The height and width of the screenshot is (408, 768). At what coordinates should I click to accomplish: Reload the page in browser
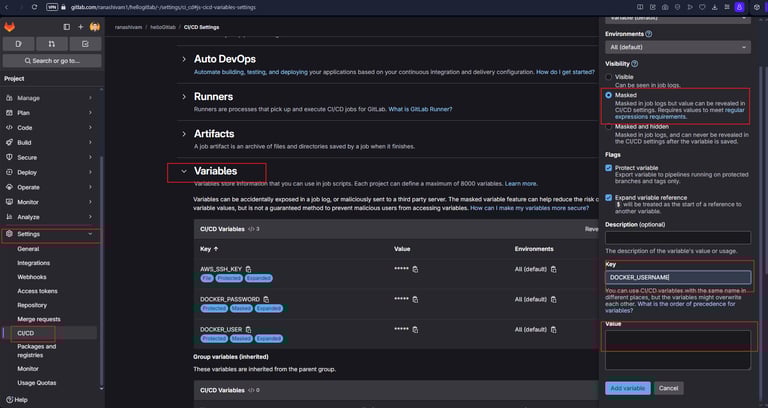point(34,7)
